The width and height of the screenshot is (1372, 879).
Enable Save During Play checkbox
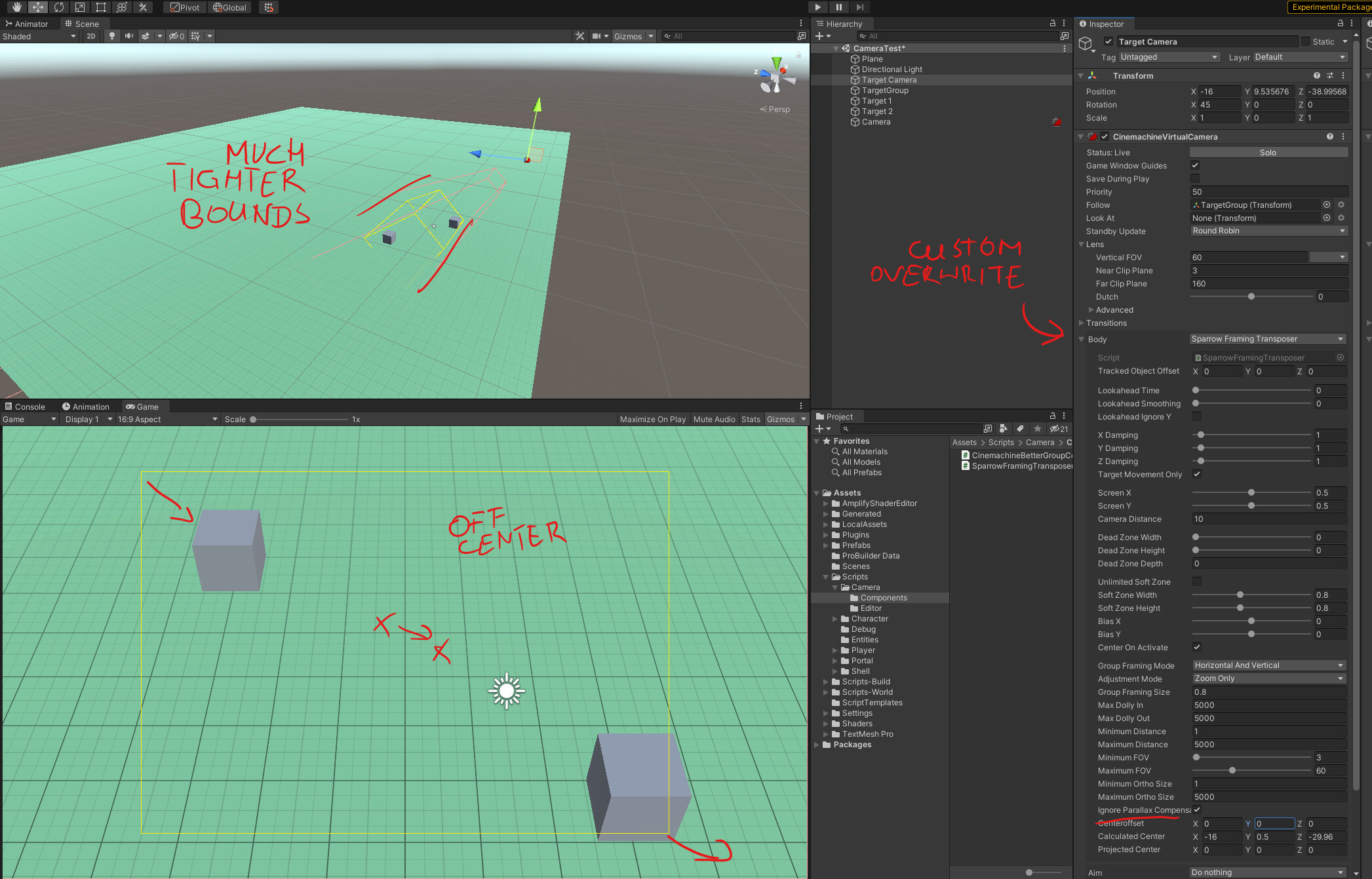1195,179
